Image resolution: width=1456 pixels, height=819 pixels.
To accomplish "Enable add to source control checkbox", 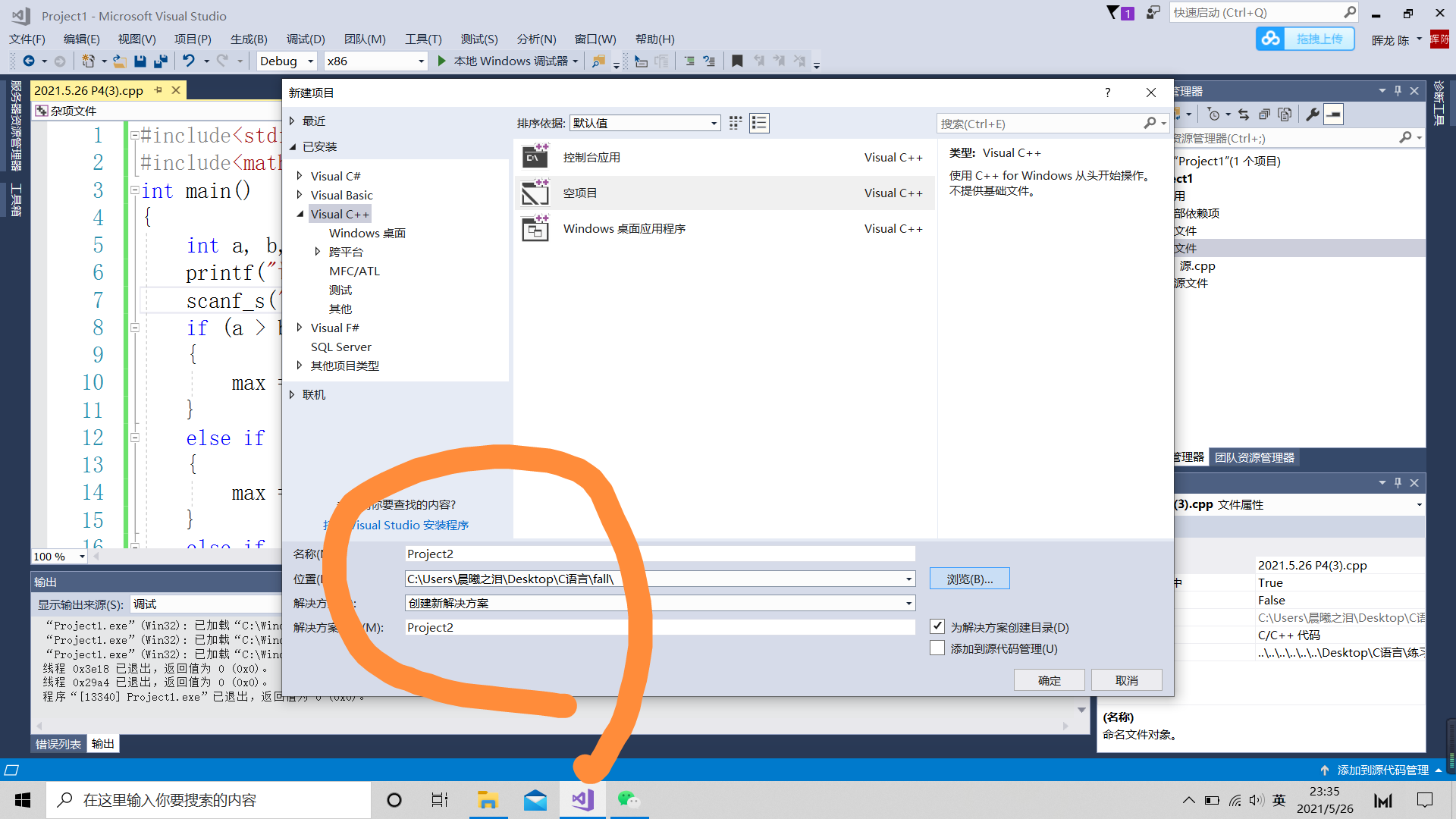I will (937, 648).
